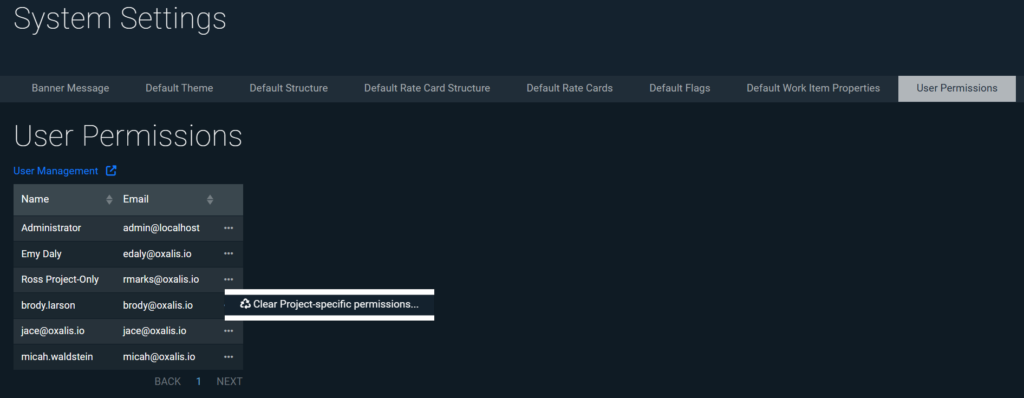Switch to the Banner Message tab
1024x398 pixels.
pyautogui.click(x=71, y=88)
